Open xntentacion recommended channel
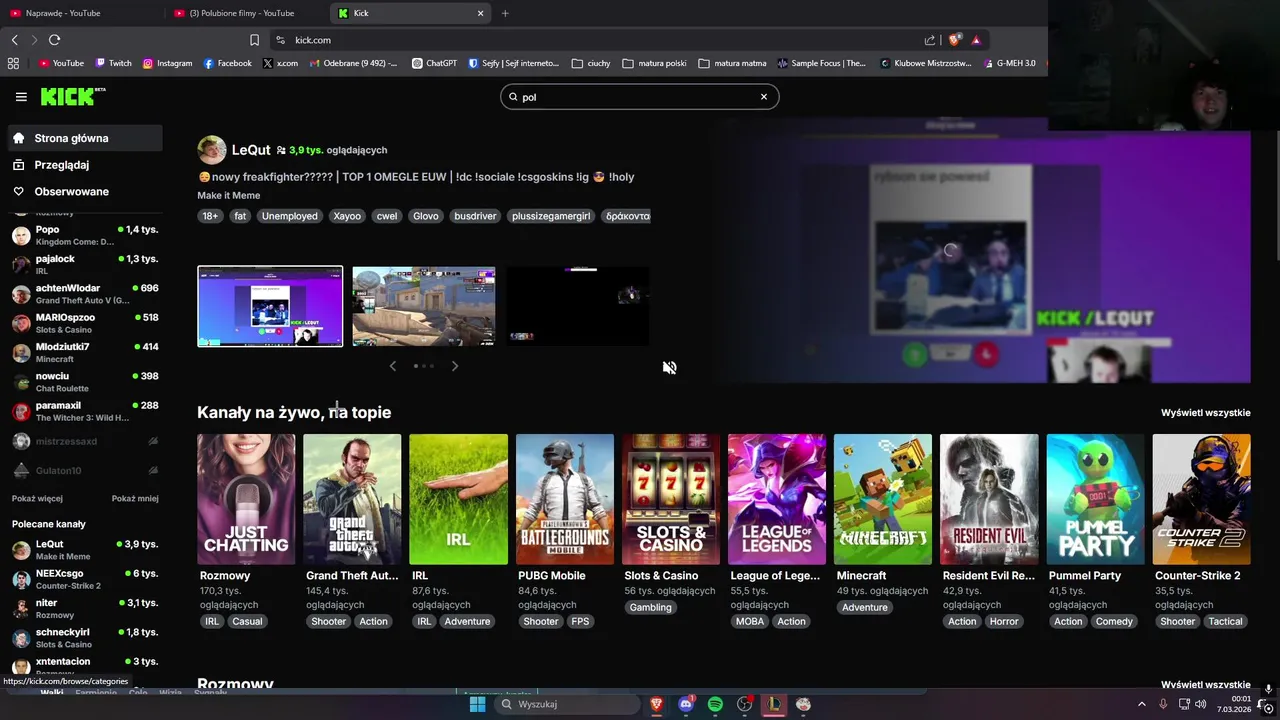The image size is (1280, 720). [85, 666]
